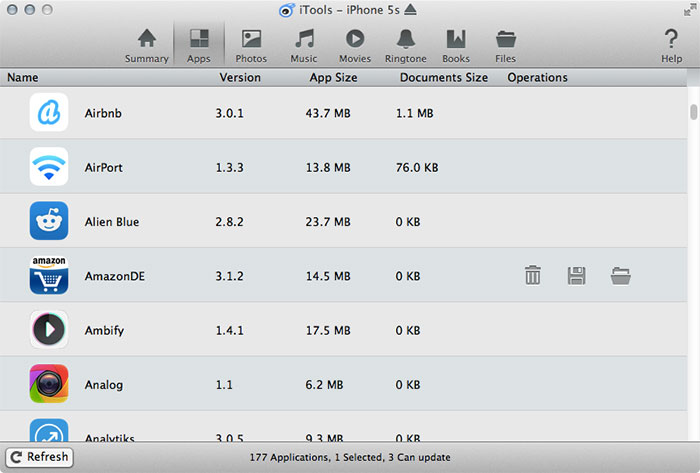Click the 14.5 MB app size value

(328, 276)
